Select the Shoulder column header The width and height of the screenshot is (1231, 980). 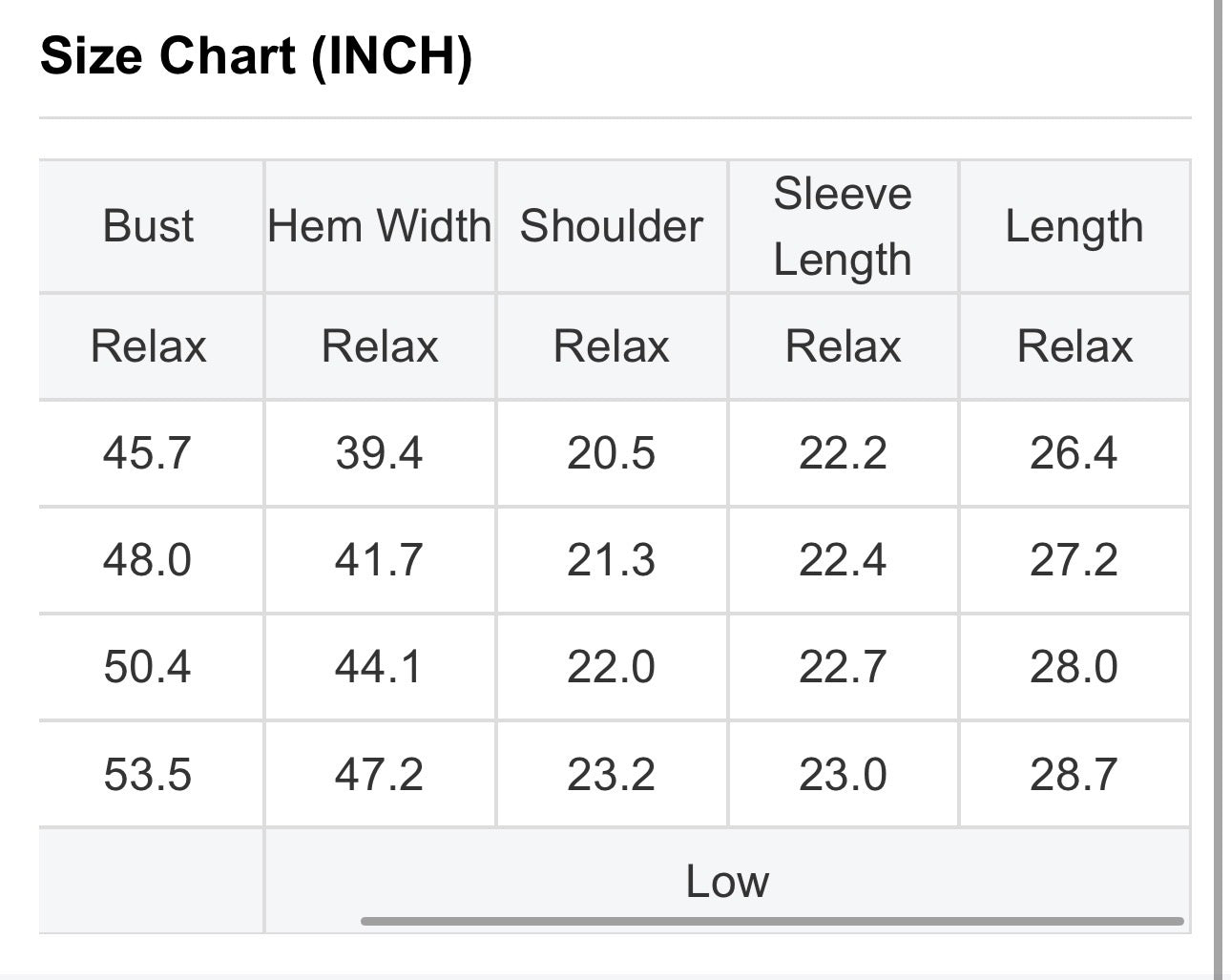pos(612,227)
